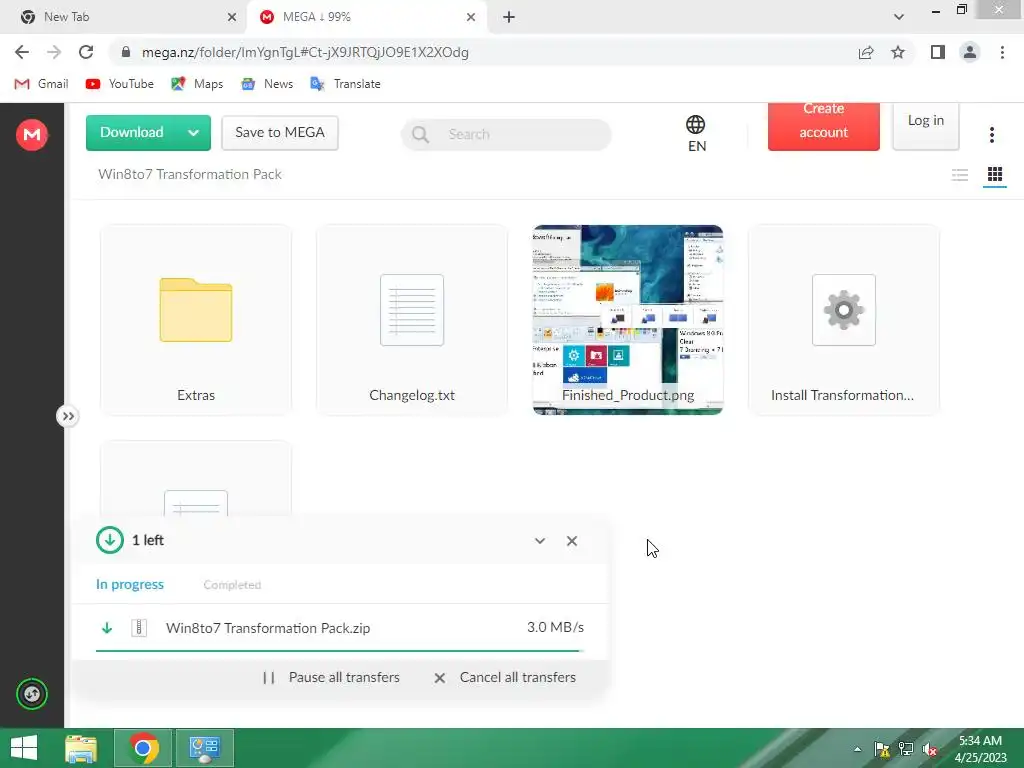Open the Control Panel taskbar icon
The width and height of the screenshot is (1024, 768).
pyautogui.click(x=204, y=748)
